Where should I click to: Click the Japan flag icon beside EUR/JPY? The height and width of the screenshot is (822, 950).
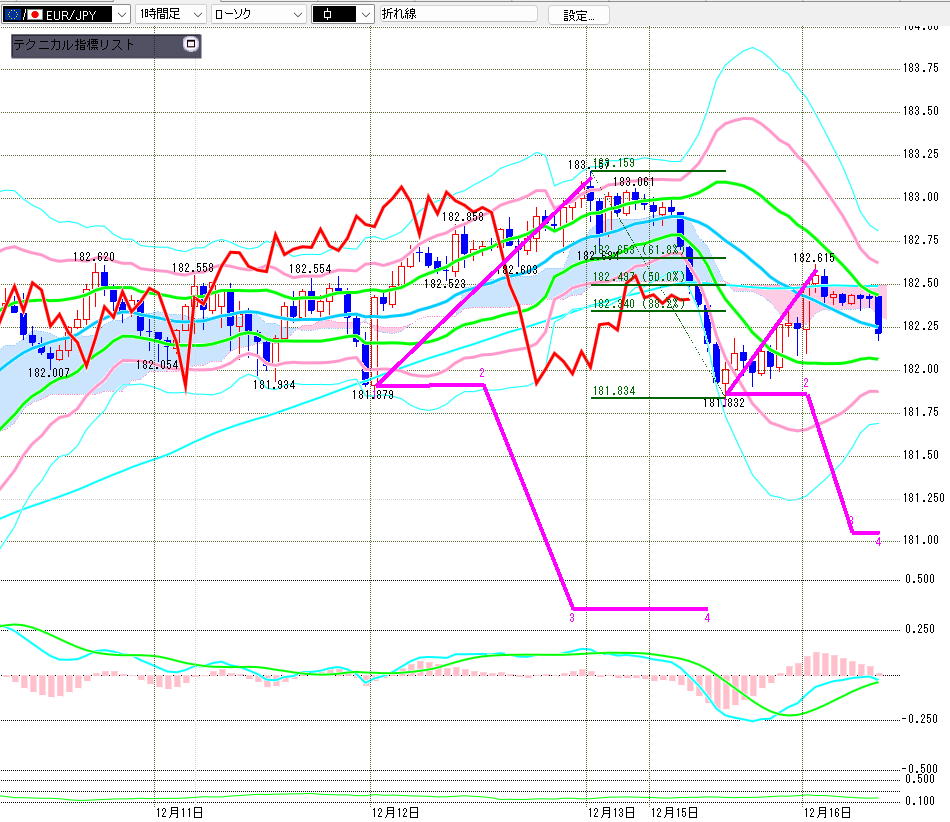coord(35,15)
